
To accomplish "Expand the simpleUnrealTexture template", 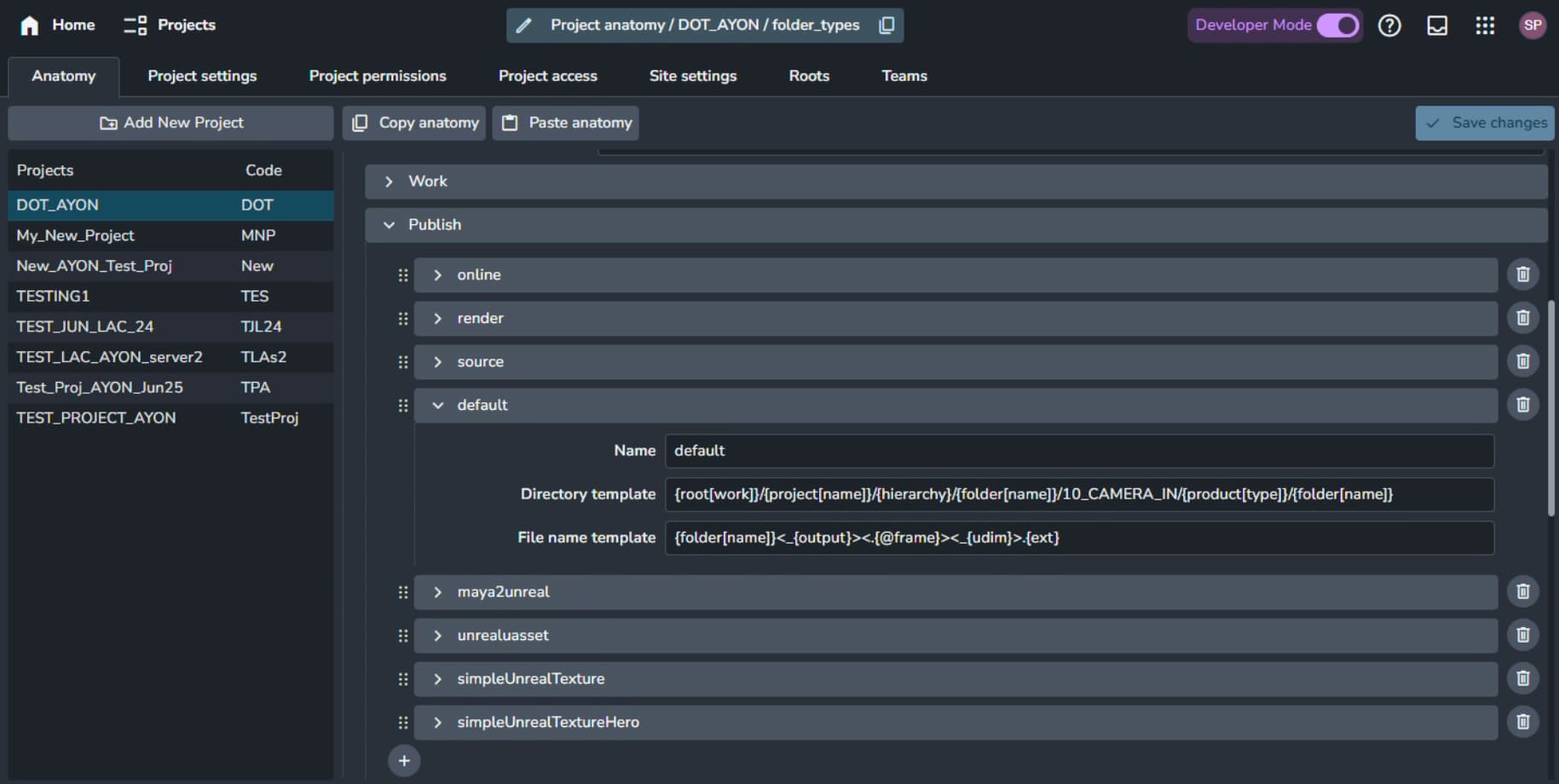I will click(438, 679).
